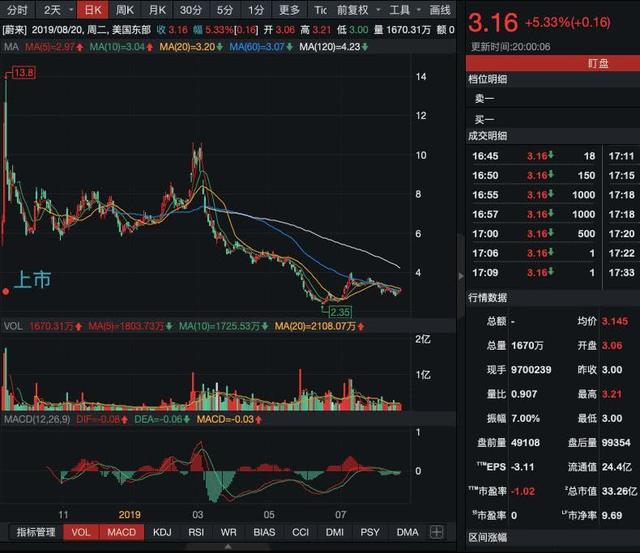Click the 更多 more periods button
The image size is (640, 553).
point(289,9)
